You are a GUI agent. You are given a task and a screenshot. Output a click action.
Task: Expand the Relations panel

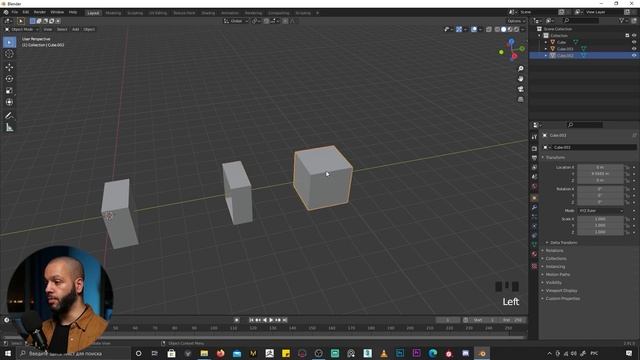[554, 250]
